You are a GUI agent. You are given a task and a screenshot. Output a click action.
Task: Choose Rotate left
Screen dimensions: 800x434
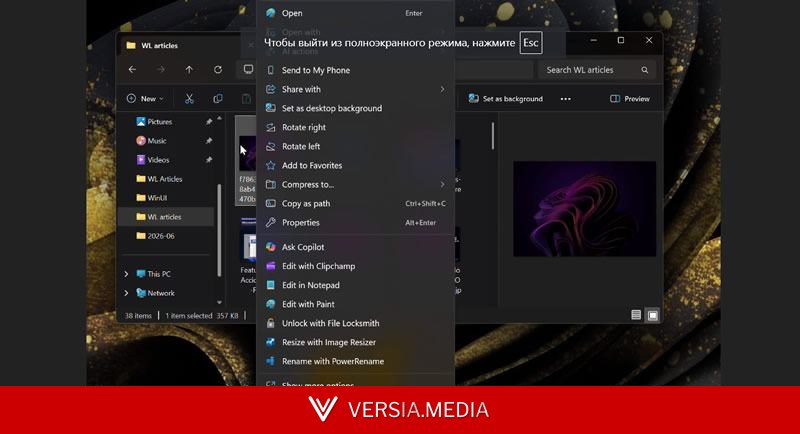[x=355, y=146]
